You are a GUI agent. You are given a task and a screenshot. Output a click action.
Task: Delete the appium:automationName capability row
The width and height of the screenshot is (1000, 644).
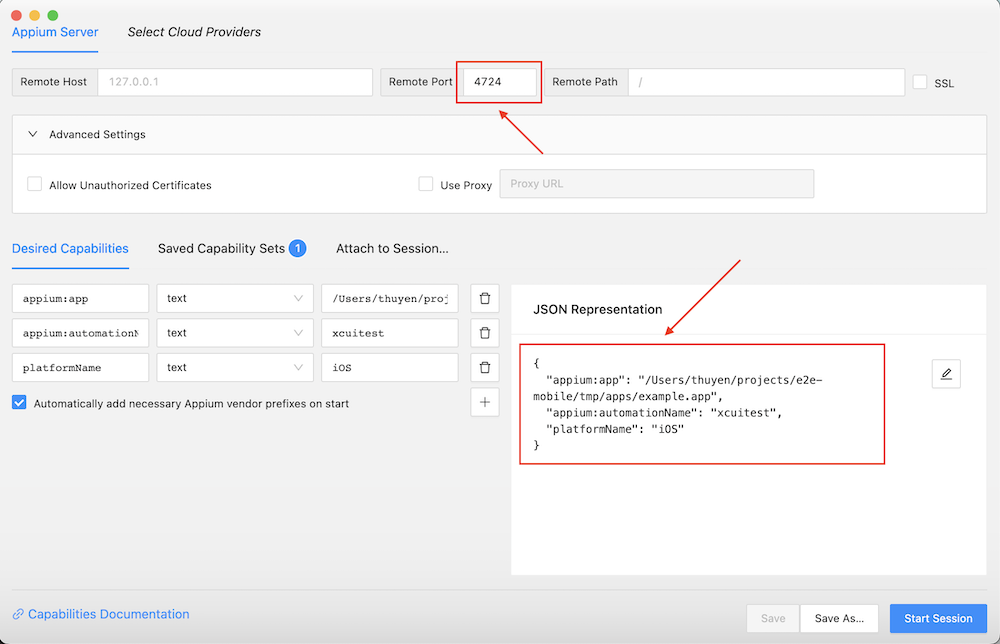485,333
